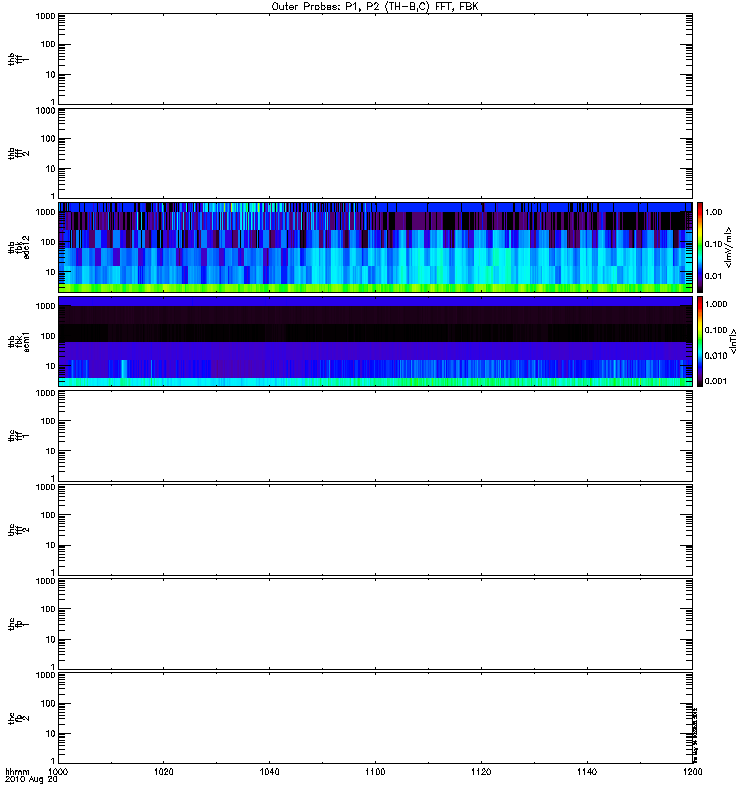Click the '100' y-tick of thc fff 1 panel
This screenshot has height=800, width=750.
point(48,421)
